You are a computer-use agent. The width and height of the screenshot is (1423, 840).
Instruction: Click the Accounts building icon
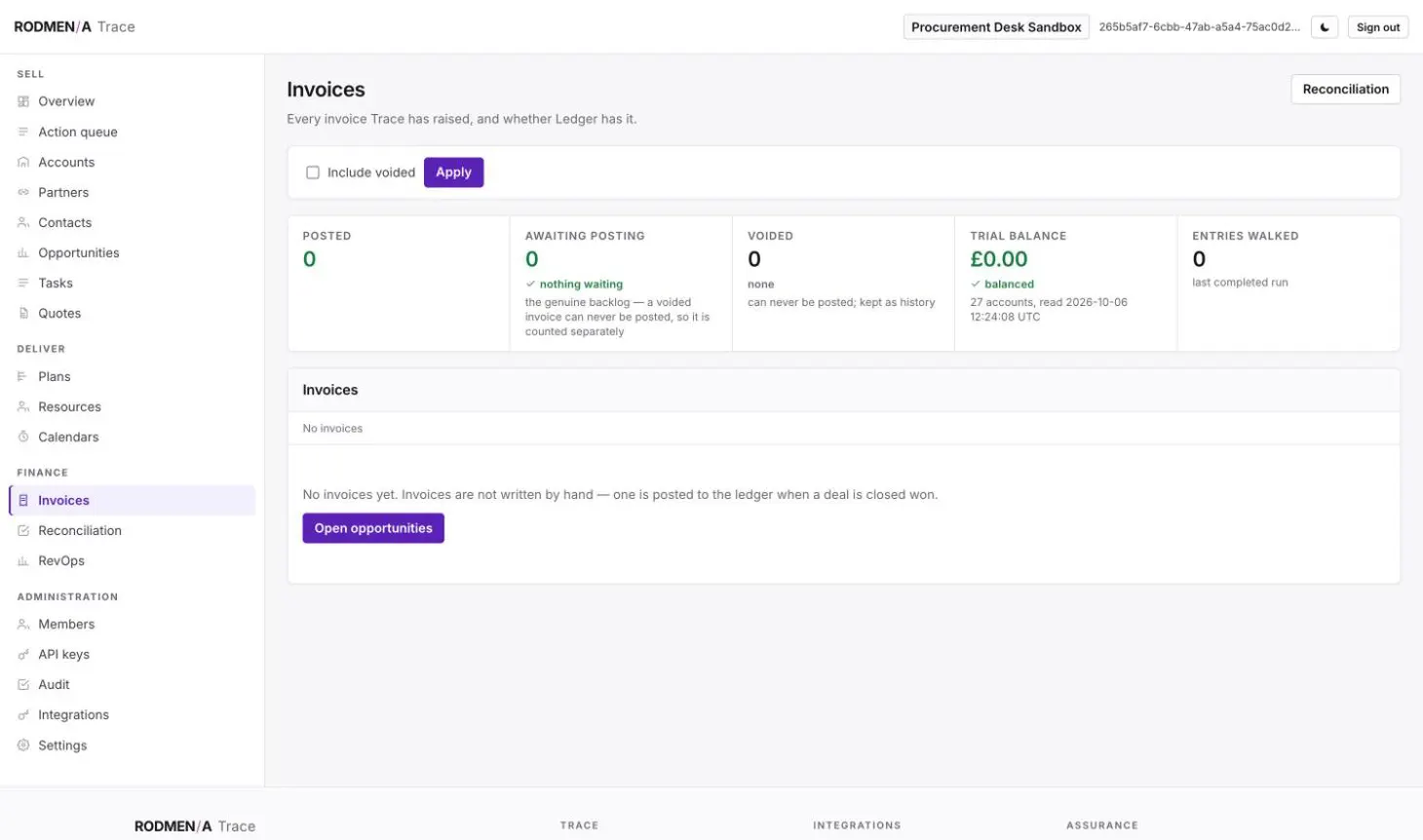coord(23,162)
